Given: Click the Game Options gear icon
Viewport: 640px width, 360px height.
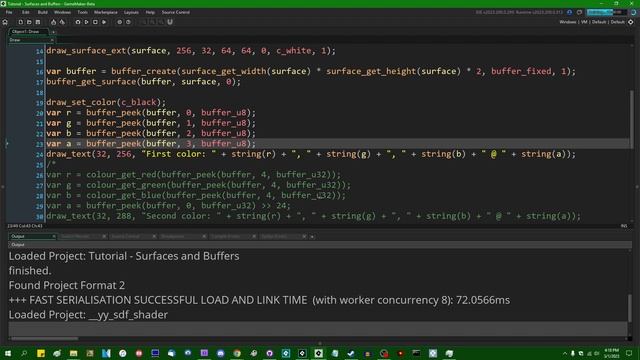Looking at the screenshot, I should coord(120,22).
